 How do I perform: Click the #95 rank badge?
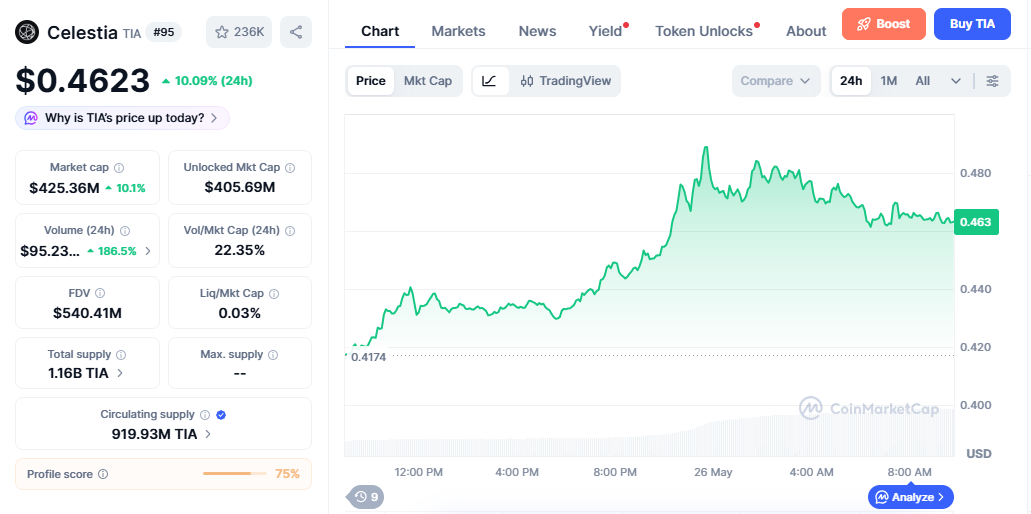click(164, 32)
